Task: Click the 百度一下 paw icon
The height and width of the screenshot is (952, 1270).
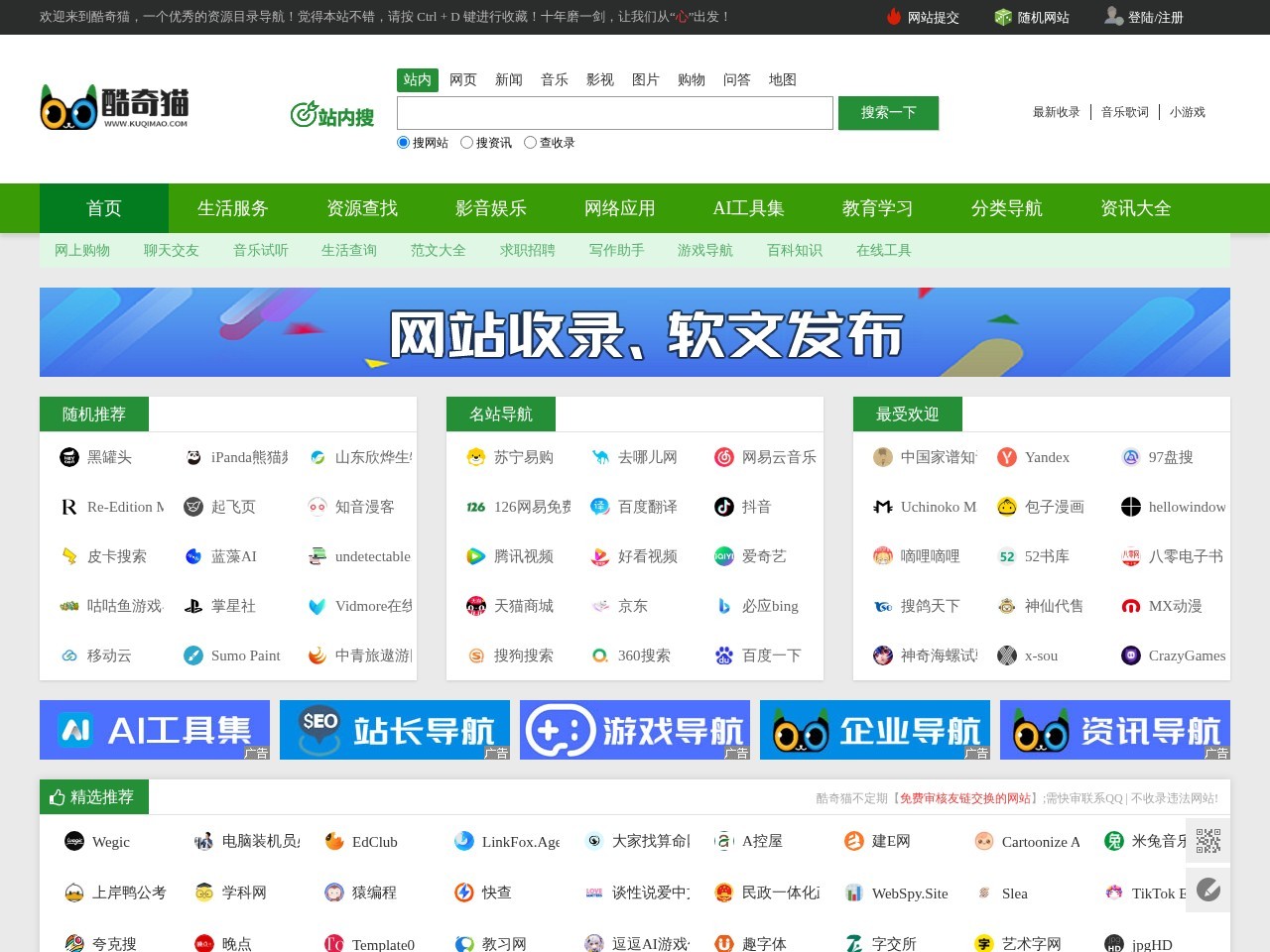Action: [x=724, y=655]
